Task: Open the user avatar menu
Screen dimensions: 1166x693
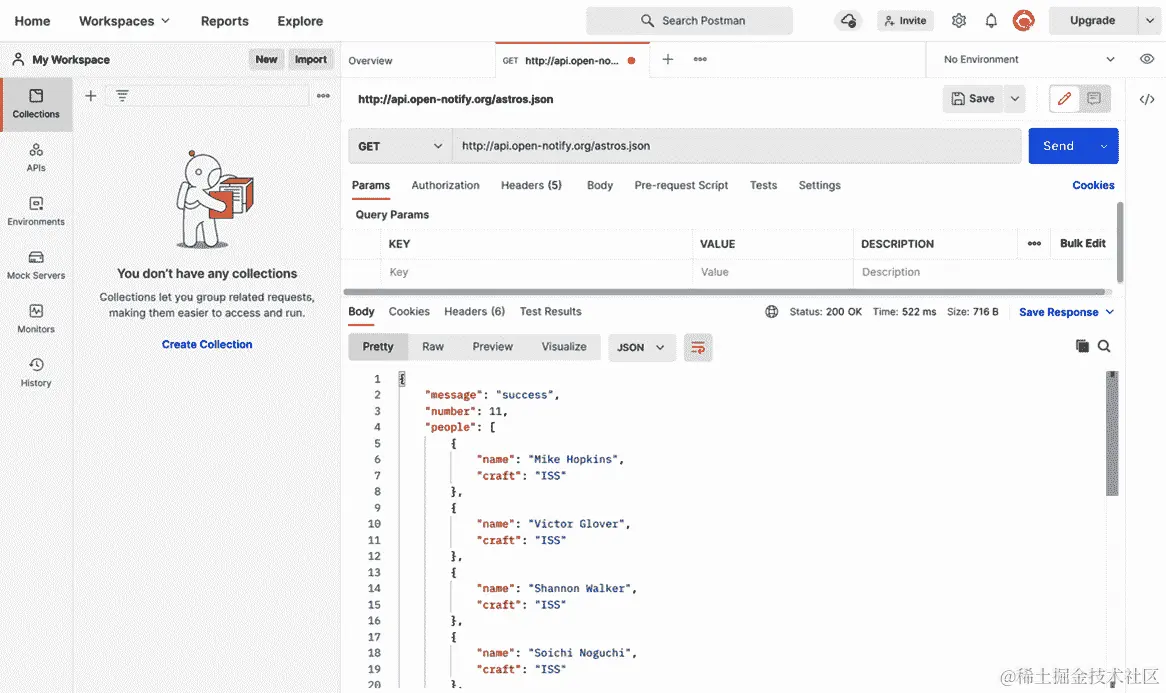Action: (x=1023, y=20)
